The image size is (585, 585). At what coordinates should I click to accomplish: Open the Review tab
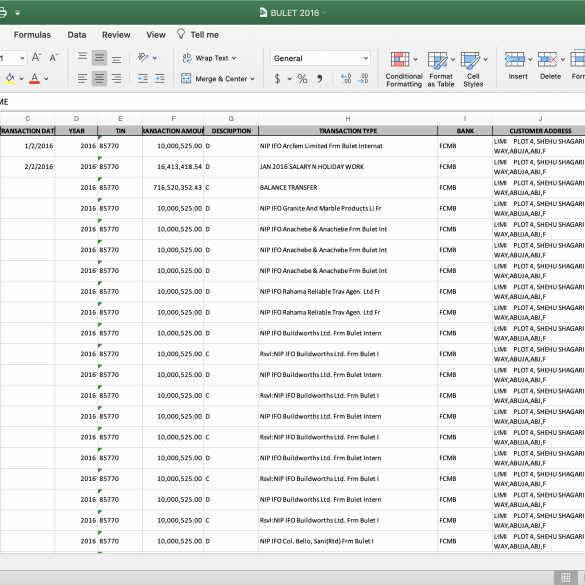point(116,35)
